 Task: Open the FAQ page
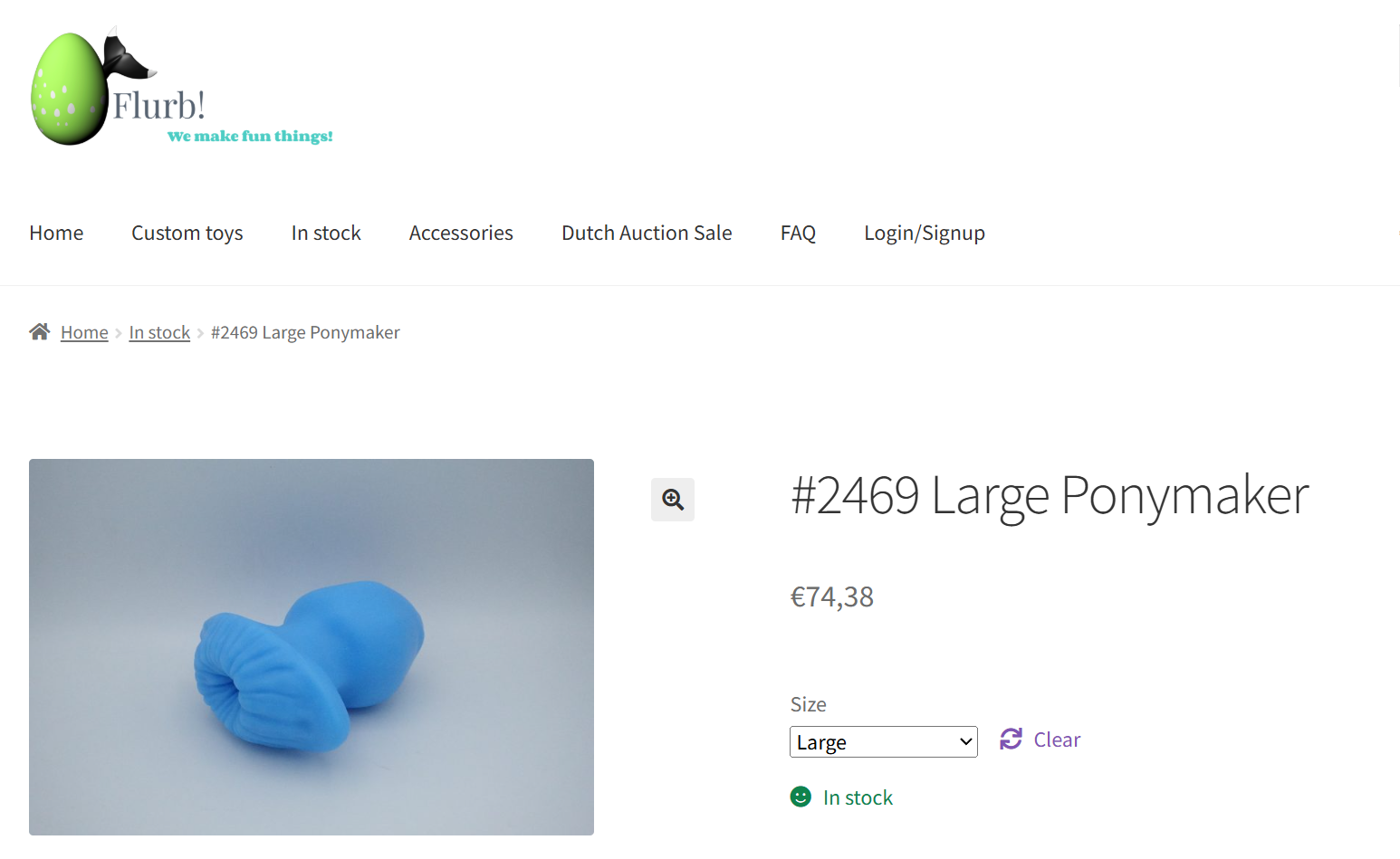click(x=798, y=233)
